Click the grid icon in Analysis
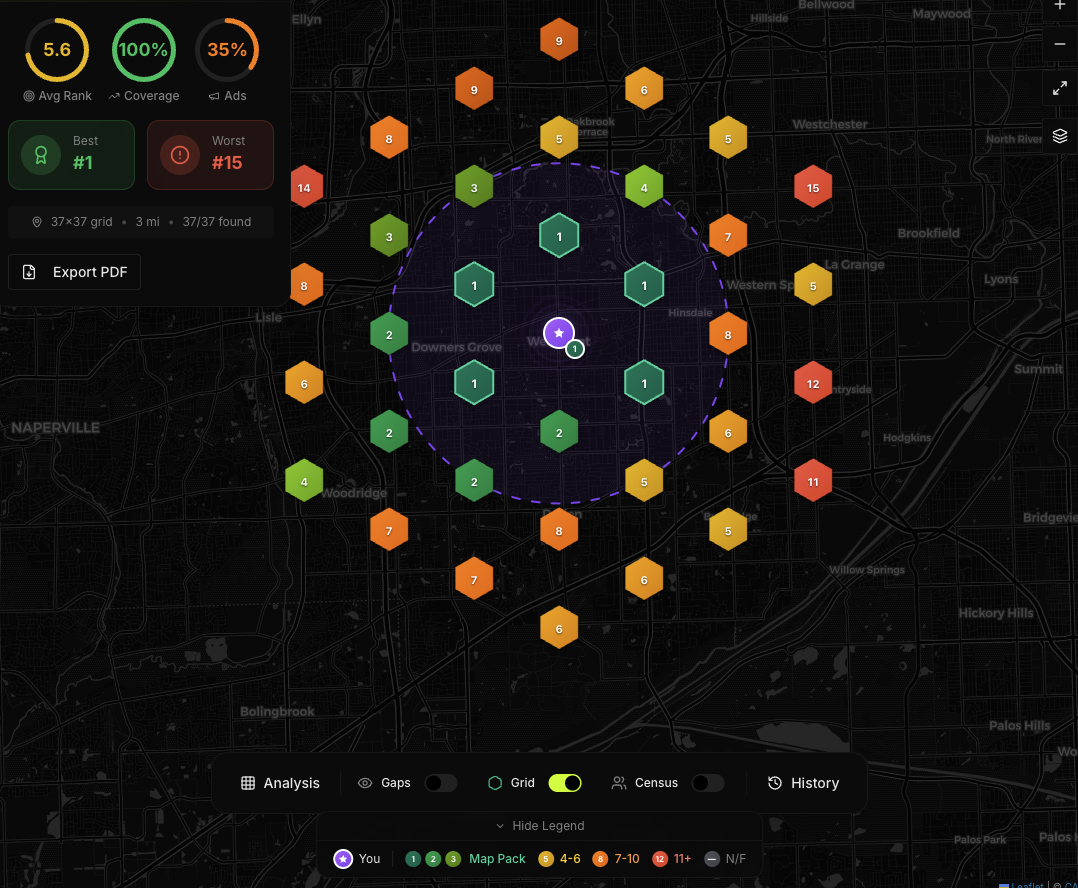 point(248,783)
